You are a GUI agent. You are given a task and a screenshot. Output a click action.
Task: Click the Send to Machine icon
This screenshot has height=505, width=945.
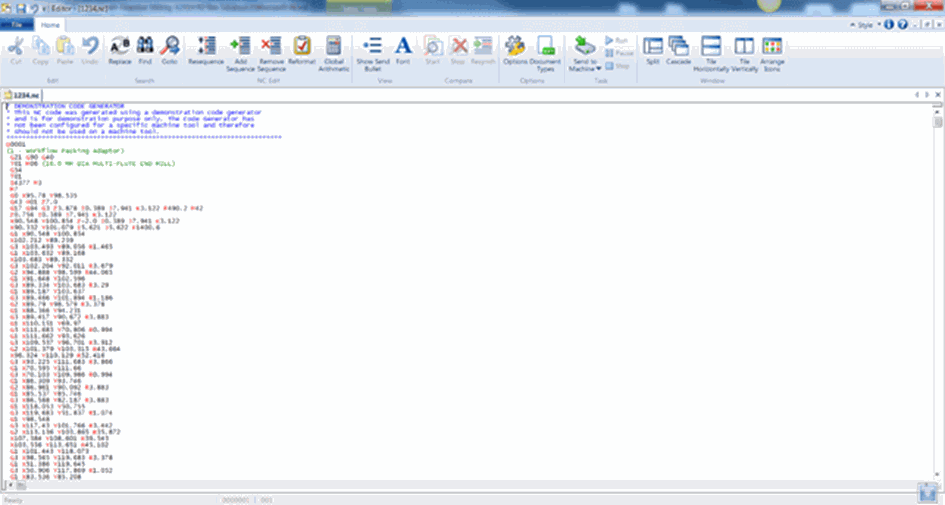(585, 46)
